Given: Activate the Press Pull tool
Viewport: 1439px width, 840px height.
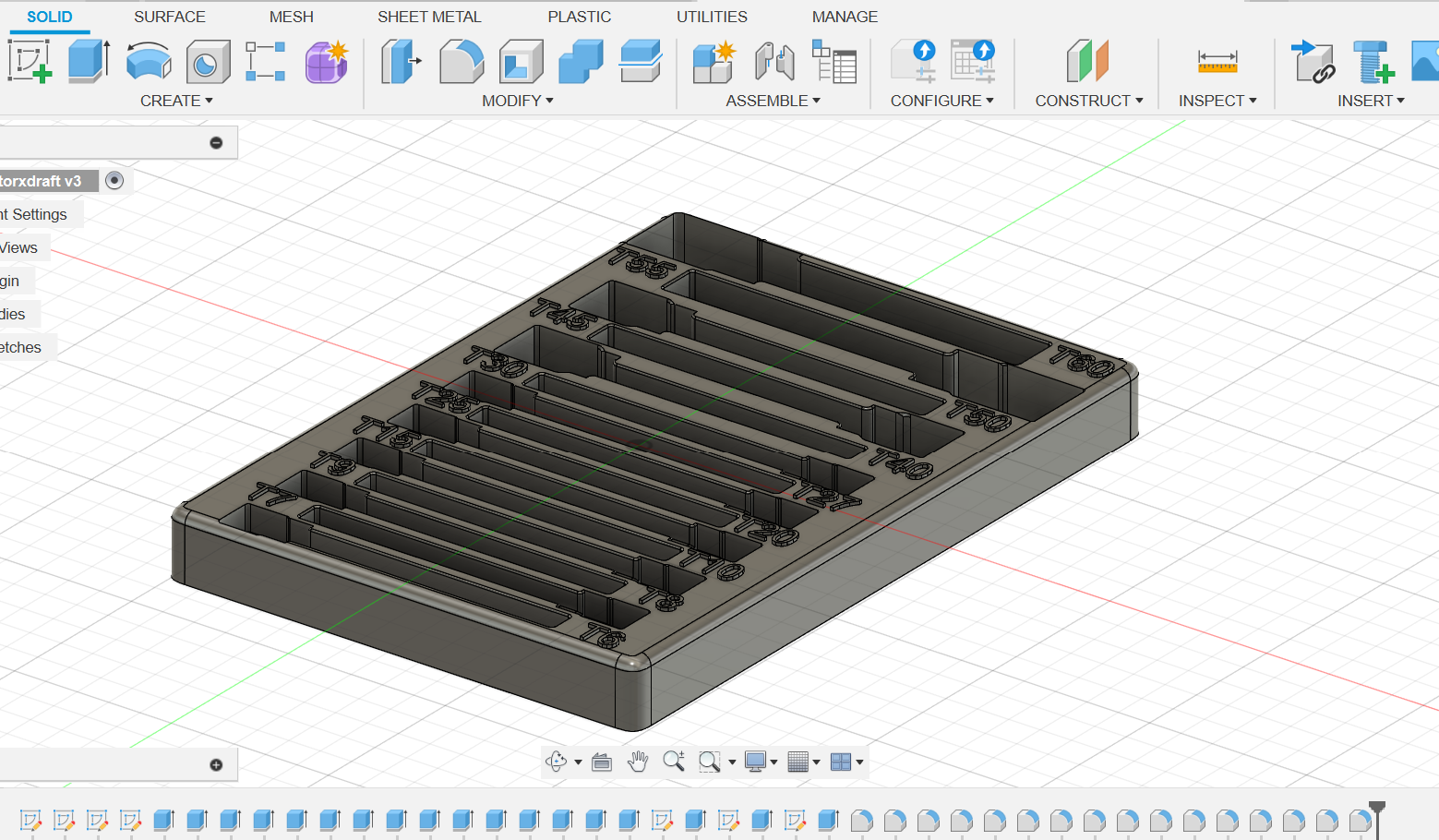Looking at the screenshot, I should [x=401, y=61].
